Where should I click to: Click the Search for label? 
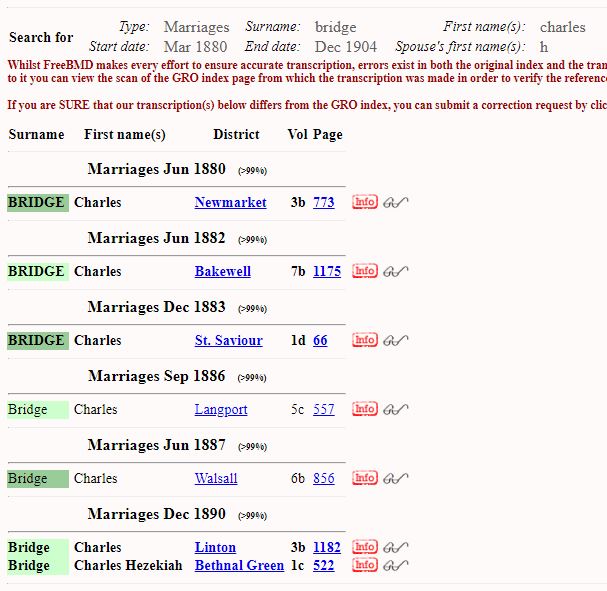(x=41, y=37)
